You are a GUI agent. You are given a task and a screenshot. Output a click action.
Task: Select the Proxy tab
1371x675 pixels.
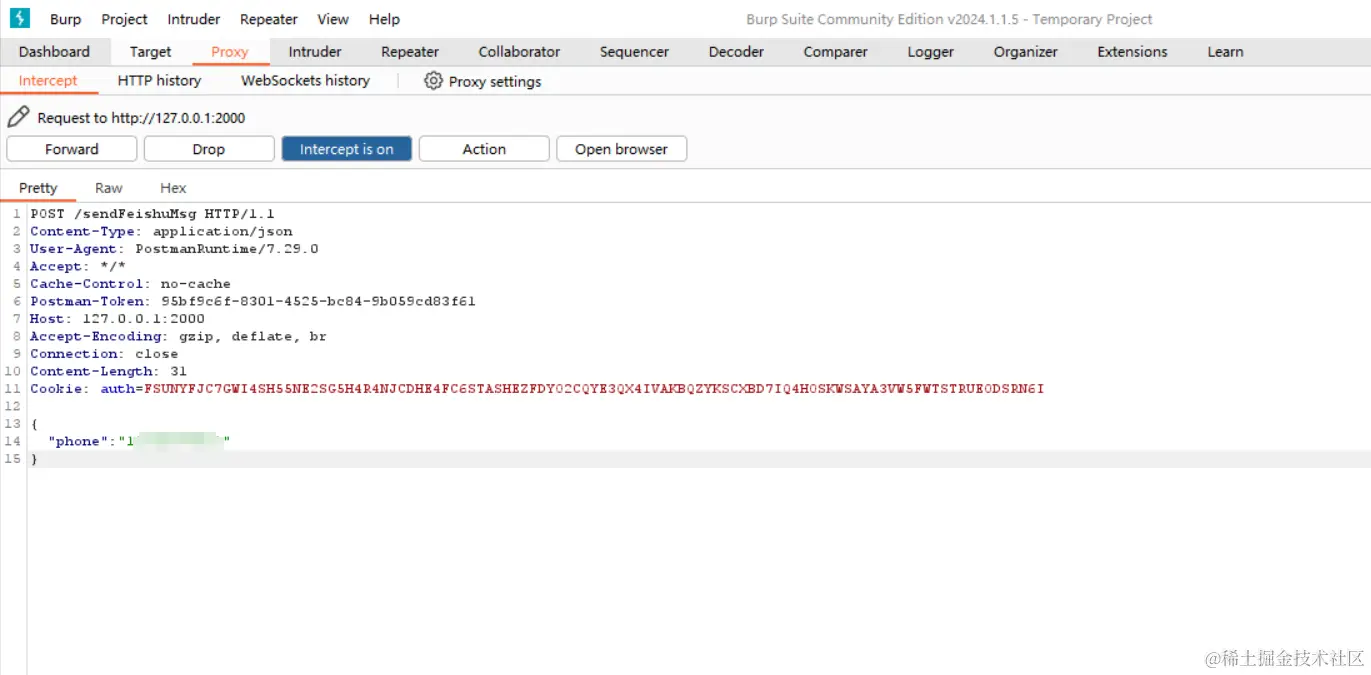click(230, 52)
